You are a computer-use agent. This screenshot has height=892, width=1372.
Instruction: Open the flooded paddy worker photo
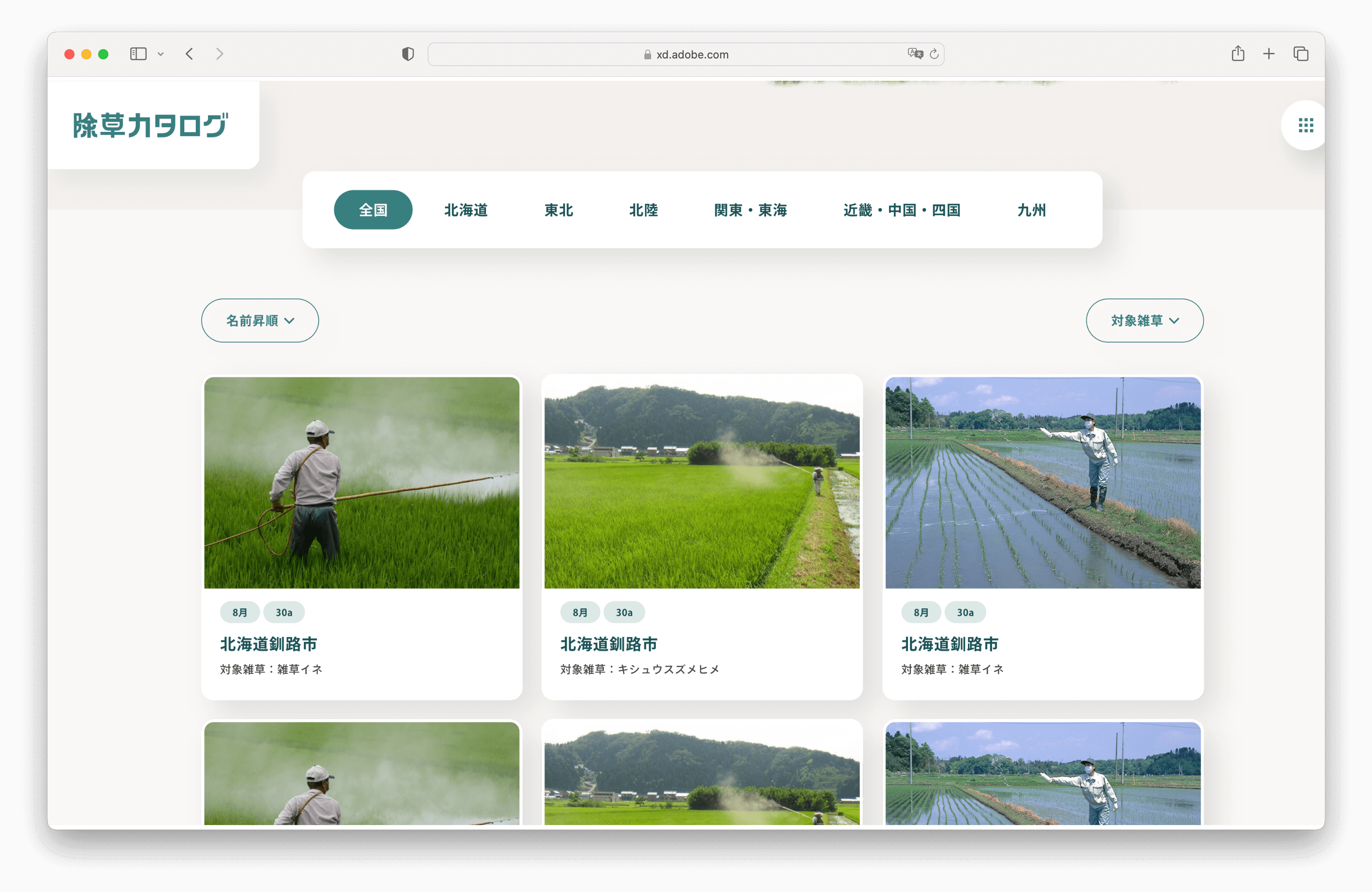tap(1043, 483)
